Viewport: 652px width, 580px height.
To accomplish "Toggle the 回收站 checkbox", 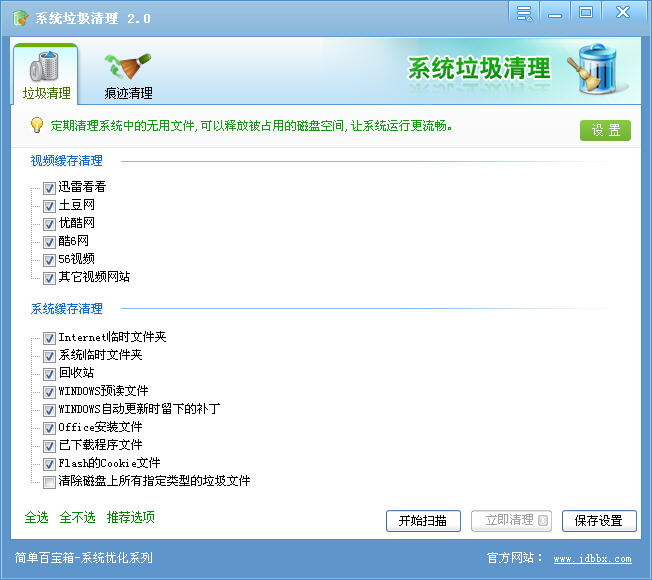I will (x=49, y=373).
